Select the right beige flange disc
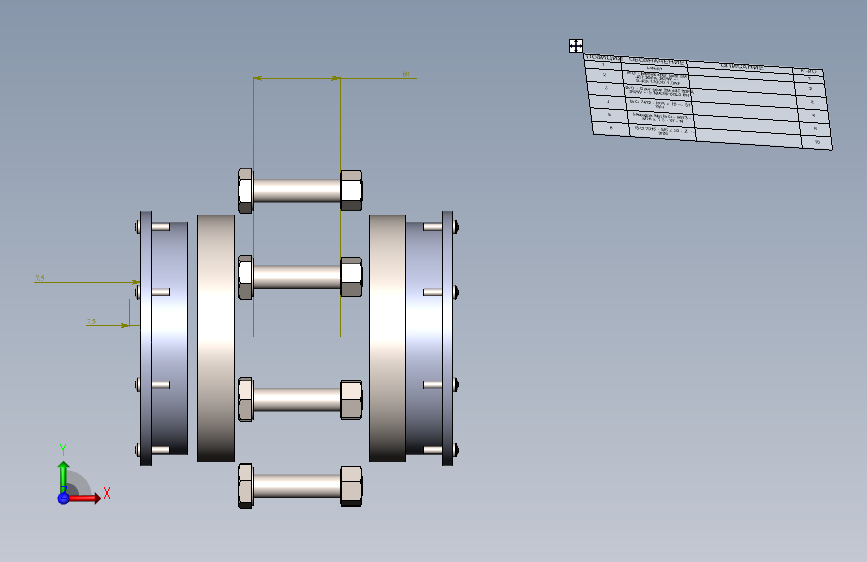This screenshot has height=562, width=867. pos(388,338)
